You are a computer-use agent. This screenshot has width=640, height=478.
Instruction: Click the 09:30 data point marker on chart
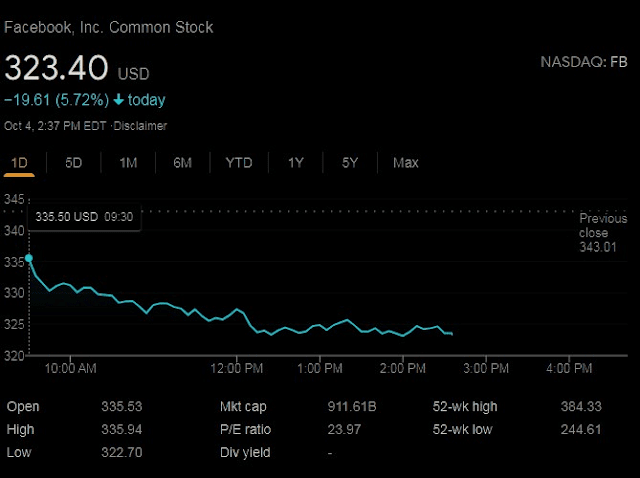[x=28, y=258]
